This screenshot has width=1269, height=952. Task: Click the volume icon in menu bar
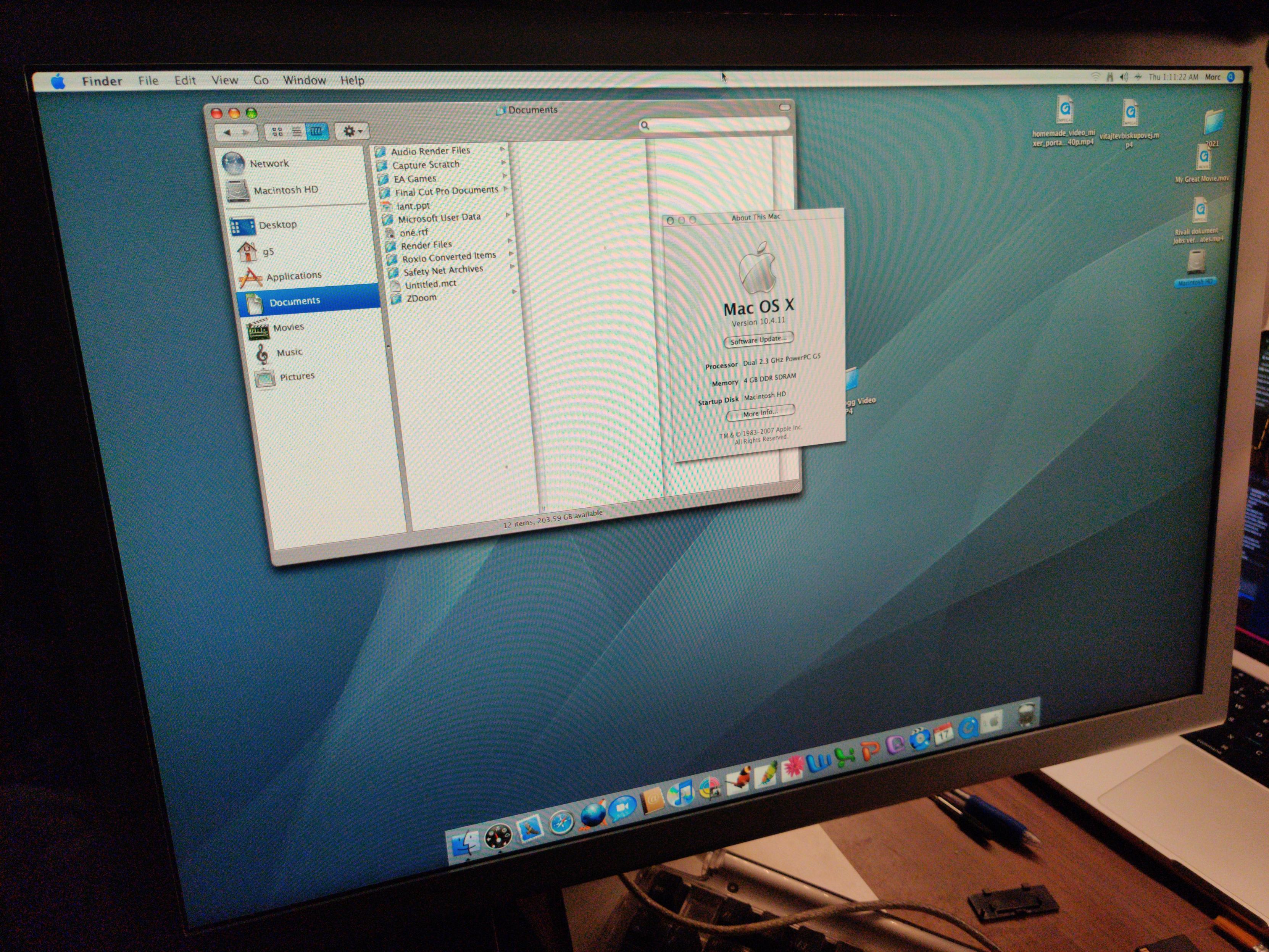[1124, 77]
